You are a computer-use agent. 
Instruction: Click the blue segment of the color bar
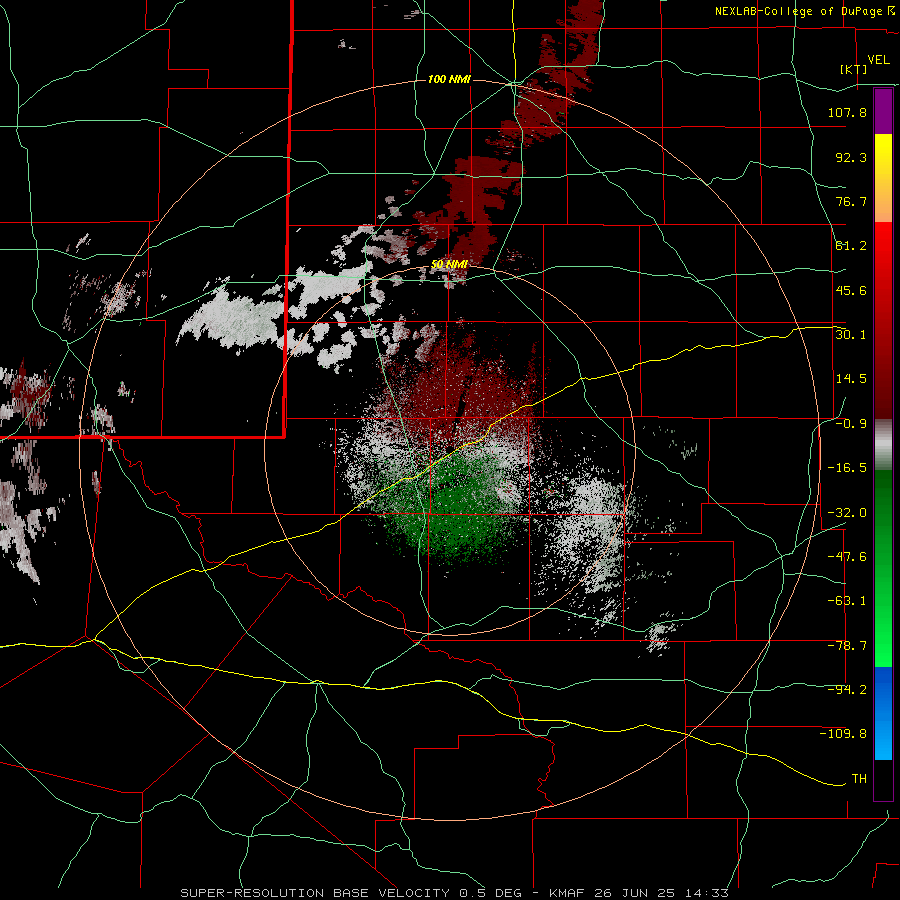pos(883,713)
